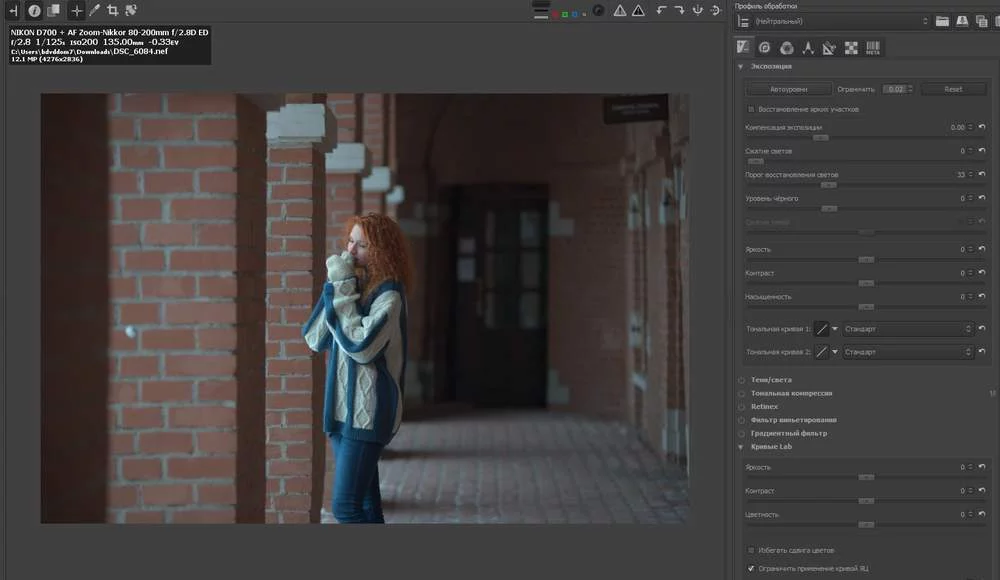Expand the Retinex panel
Image resolution: width=1000 pixels, height=580 pixels.
coord(765,406)
